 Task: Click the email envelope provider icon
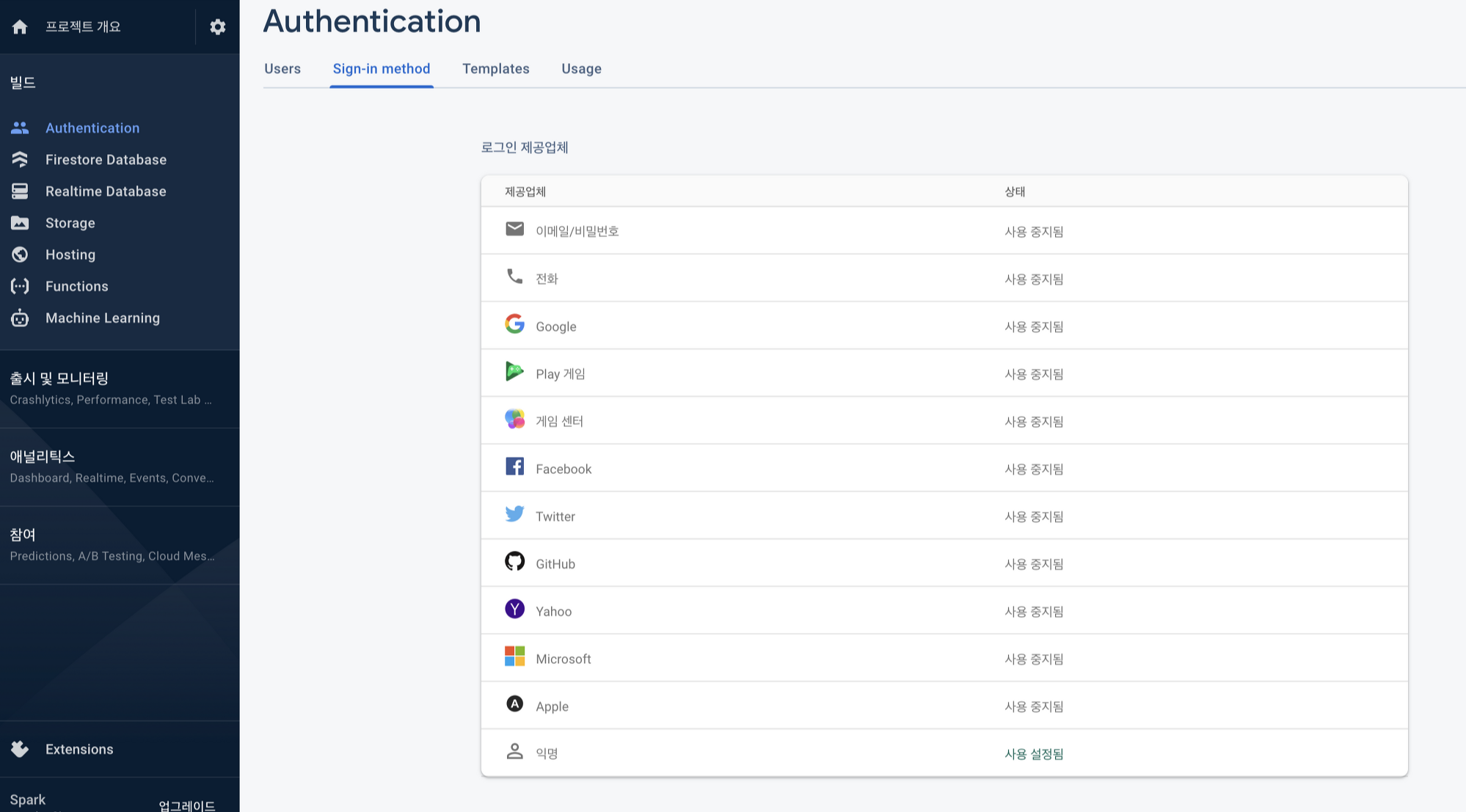515,229
